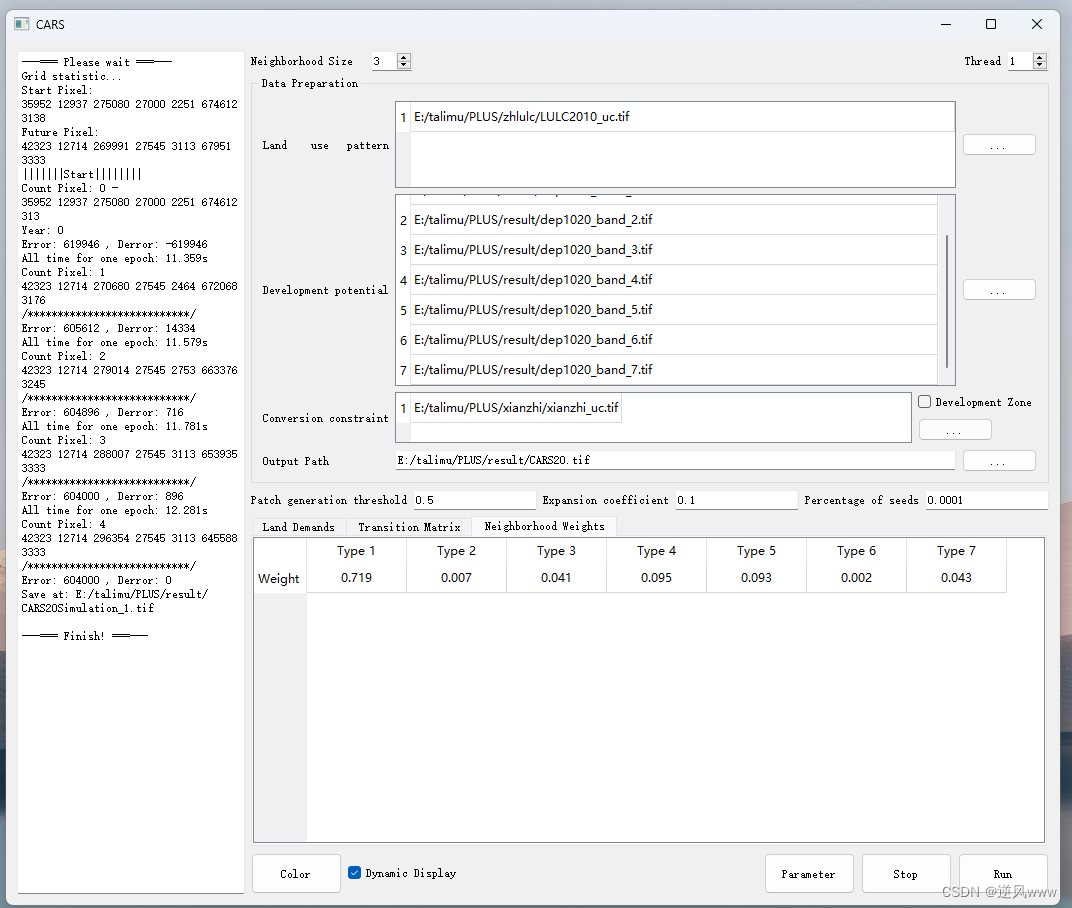Screen dimensions: 1072x908
Task: Click the Type 4 weight cell 0.095
Action: [x=656, y=578]
